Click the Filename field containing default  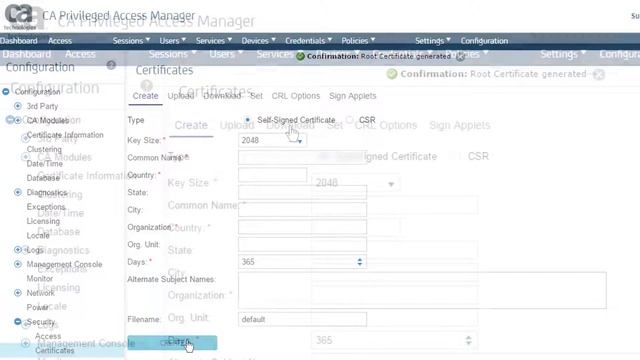[302, 319]
